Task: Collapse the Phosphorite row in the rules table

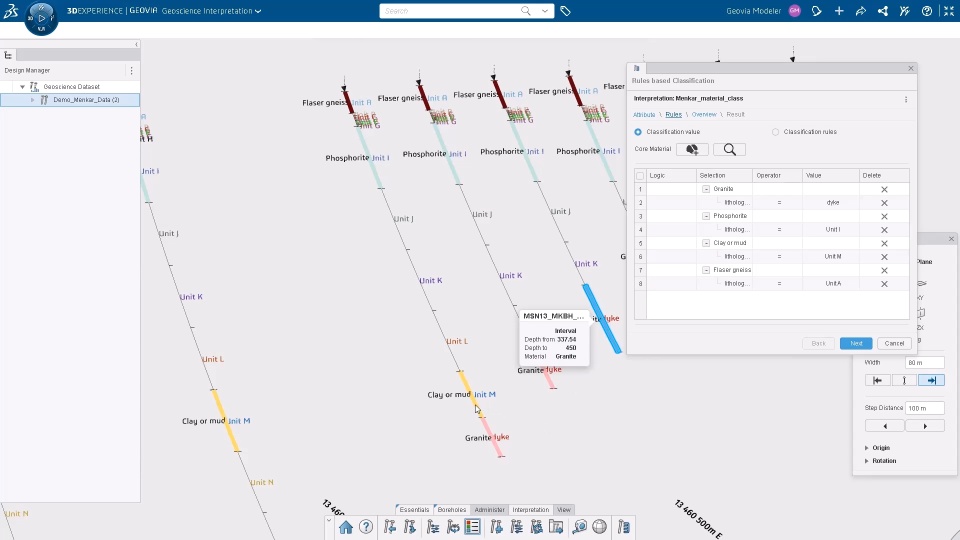Action: click(x=706, y=216)
